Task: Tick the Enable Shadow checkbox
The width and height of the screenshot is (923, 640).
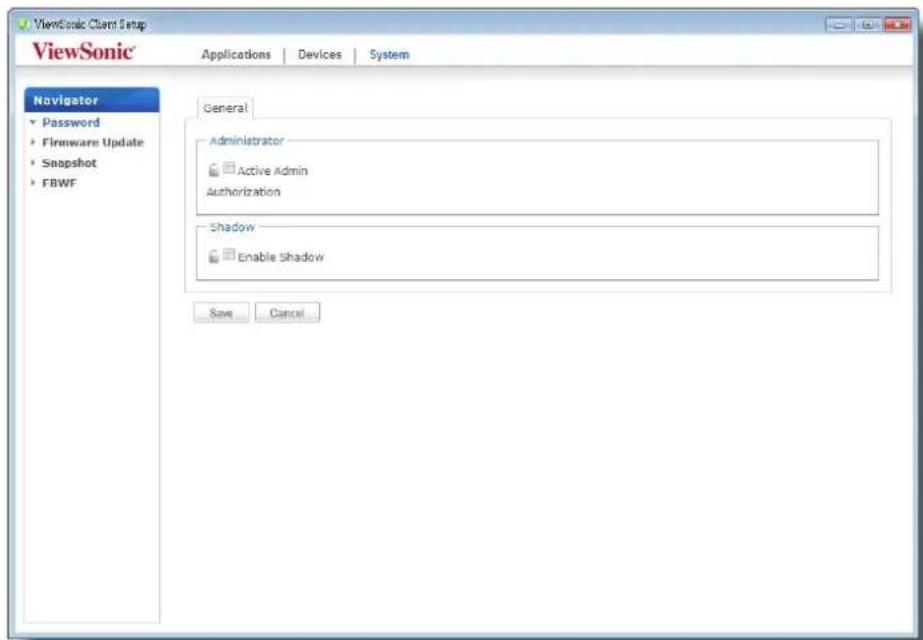Action: coord(229,254)
